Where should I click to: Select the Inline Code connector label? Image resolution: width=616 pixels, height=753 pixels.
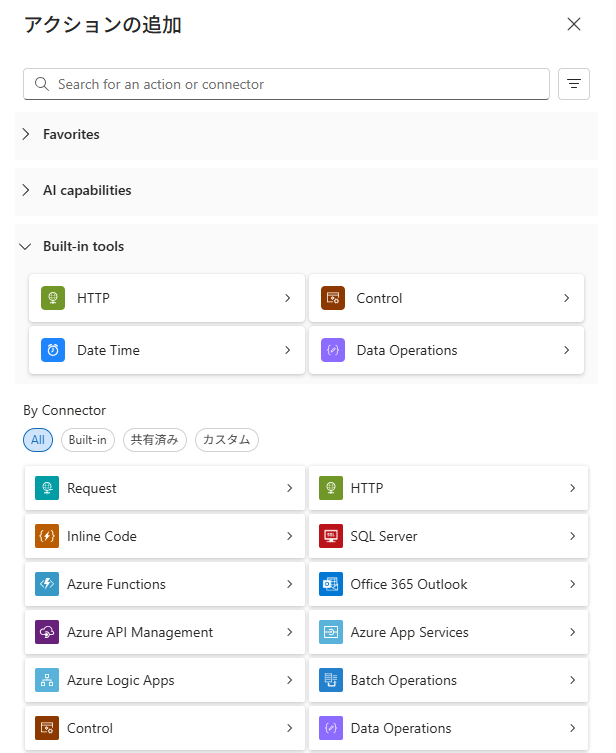102,536
